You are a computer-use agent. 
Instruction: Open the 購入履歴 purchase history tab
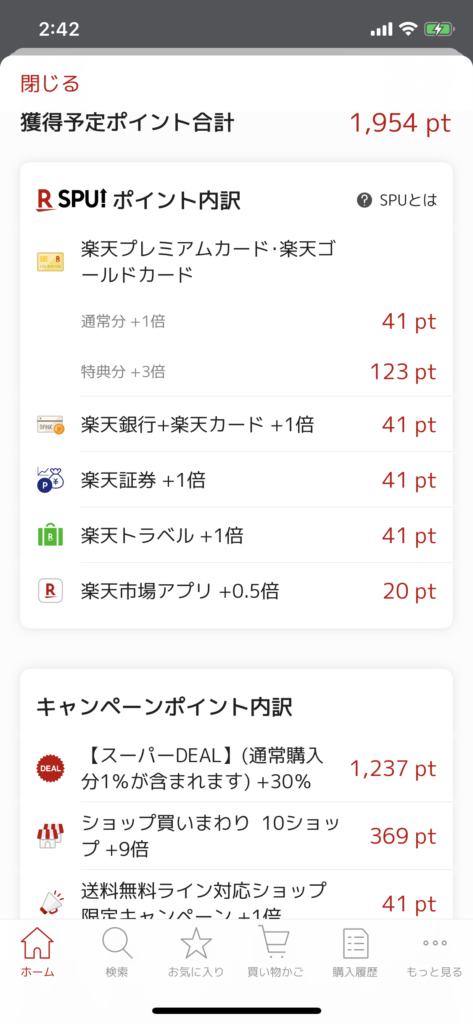[355, 952]
